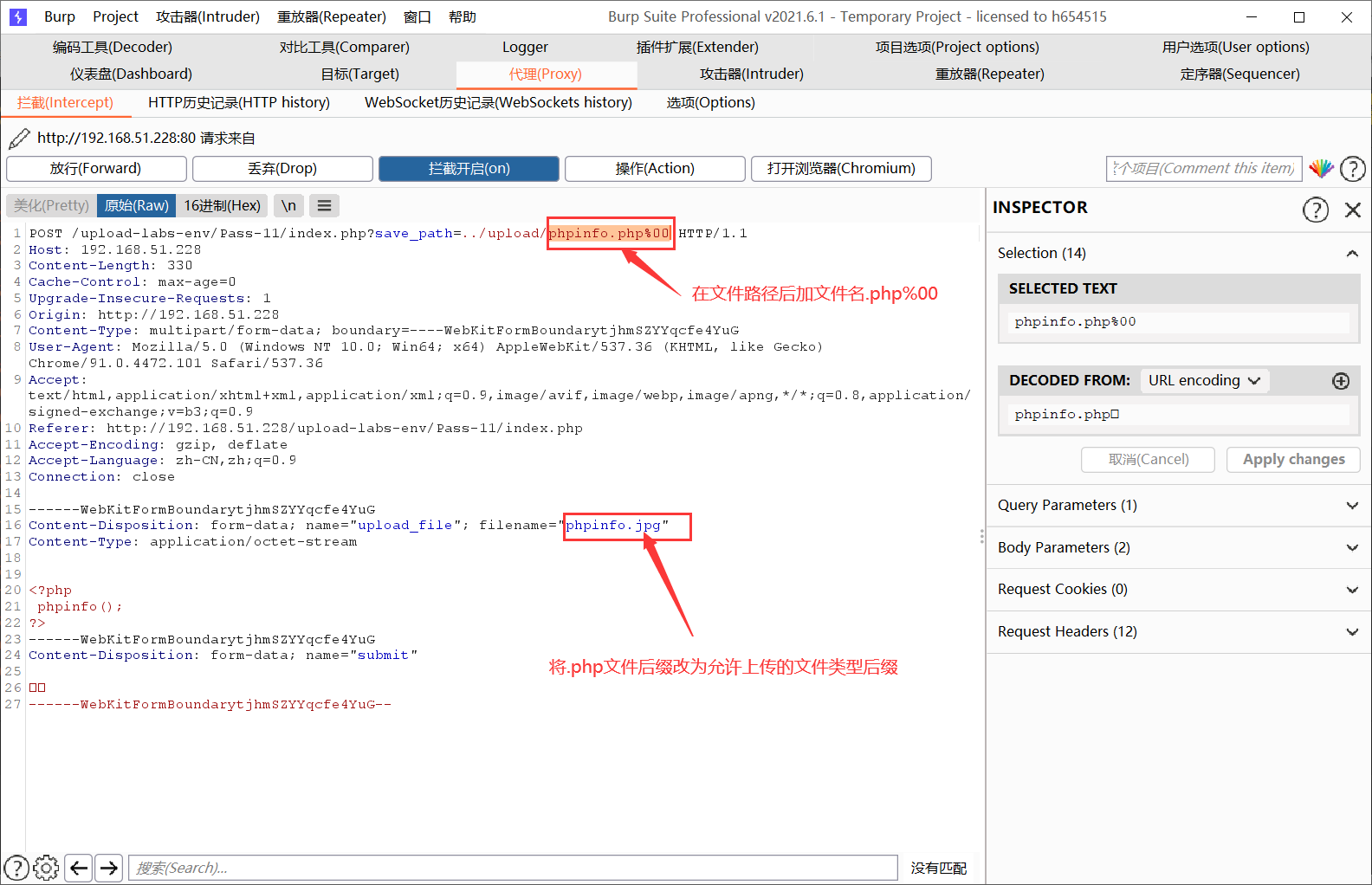
Task: Click the Content-Length: 330 header line
Action: tap(111, 266)
